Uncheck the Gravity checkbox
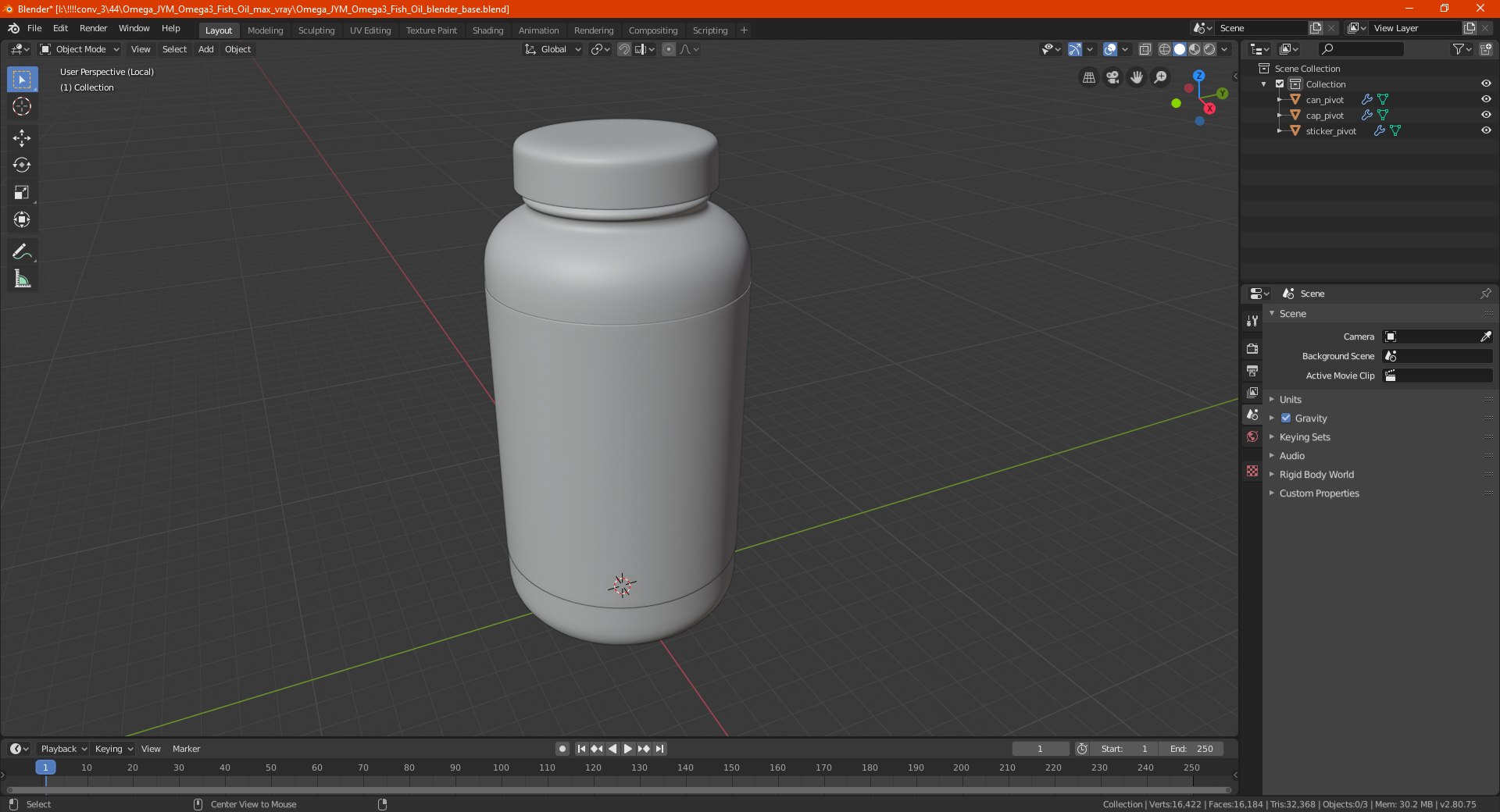 1286,418
